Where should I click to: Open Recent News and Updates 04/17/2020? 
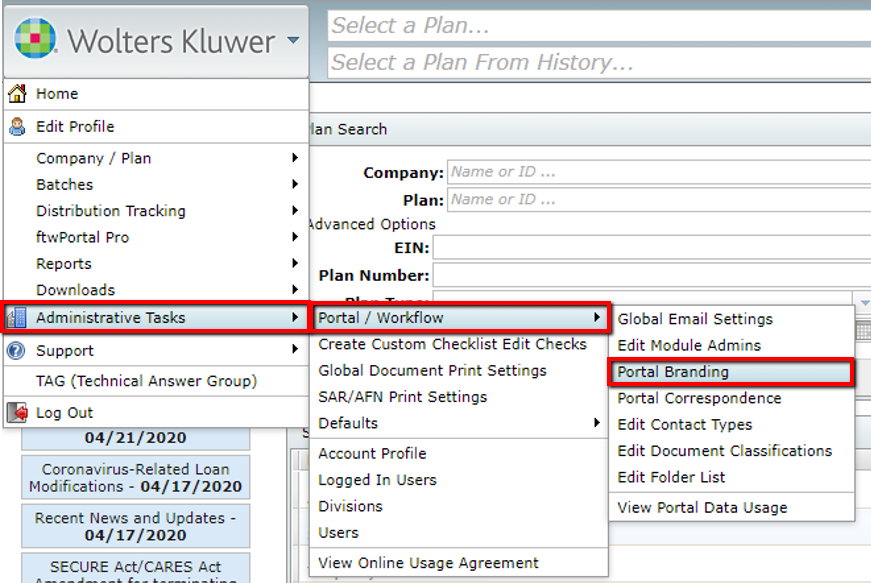click(x=136, y=526)
